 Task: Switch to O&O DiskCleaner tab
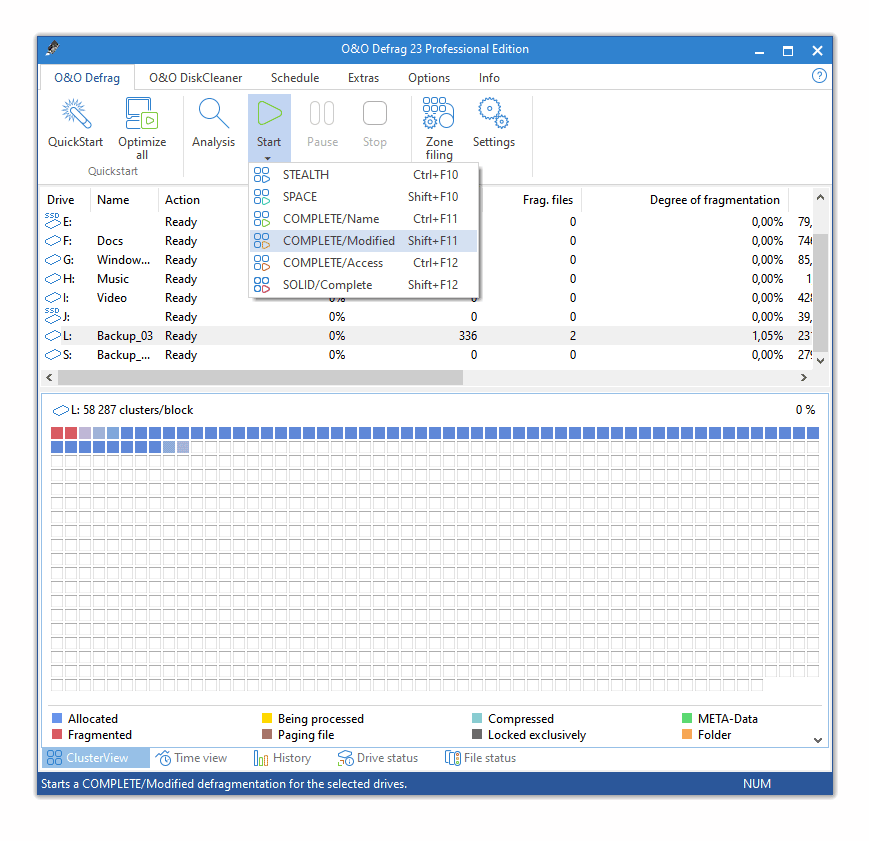[x=195, y=78]
